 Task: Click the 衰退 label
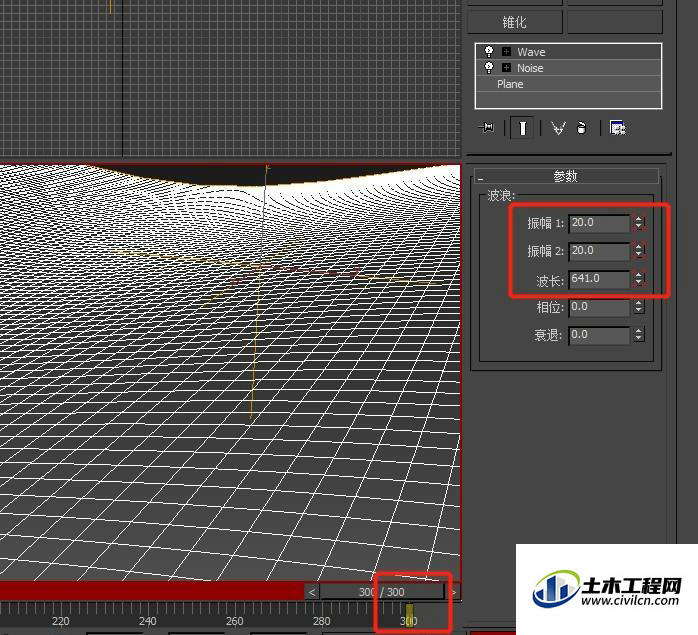(x=549, y=335)
